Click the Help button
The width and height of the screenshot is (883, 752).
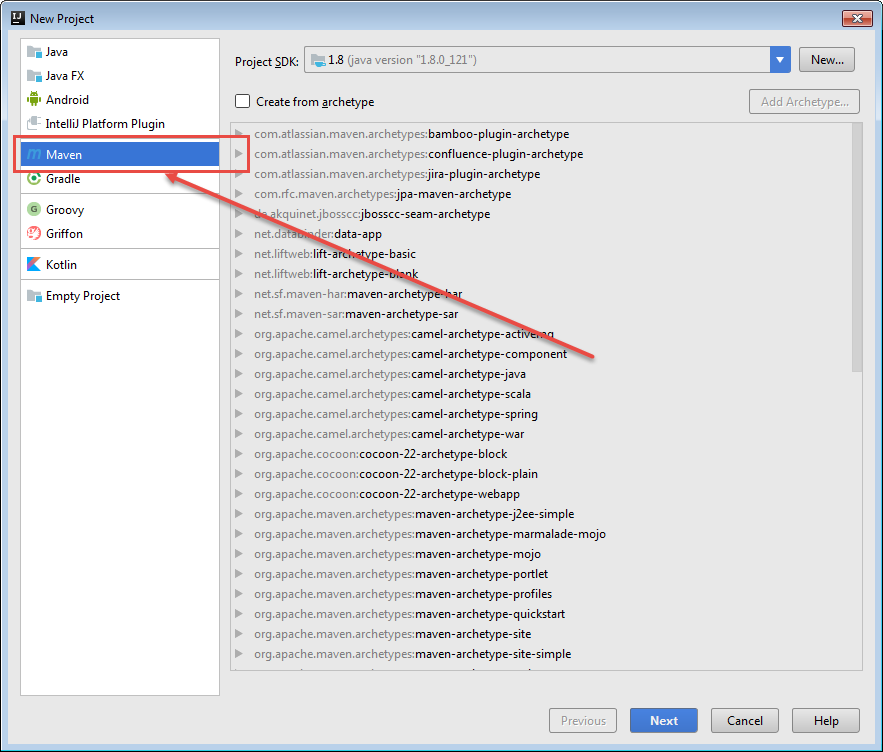[826, 720]
